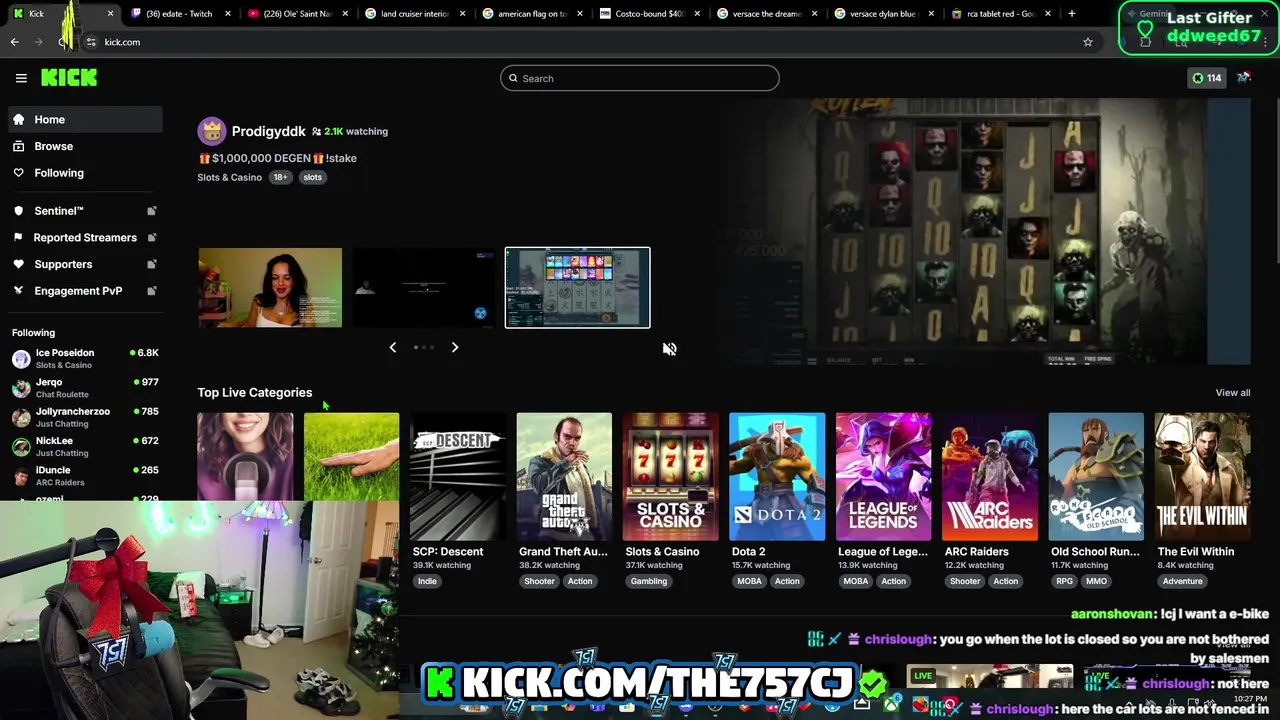This screenshot has height=720, width=1280.
Task: Select the highlighted slots carousel thumbnail
Action: [577, 288]
